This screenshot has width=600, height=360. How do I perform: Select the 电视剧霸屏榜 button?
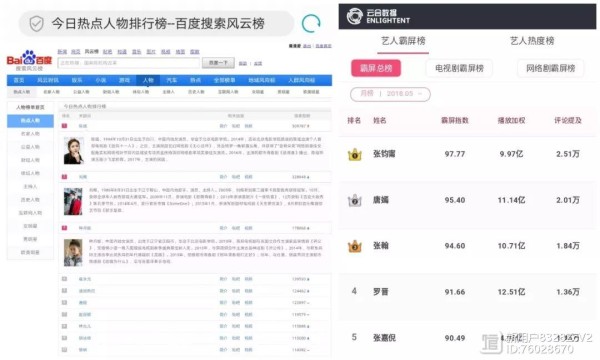tap(459, 68)
